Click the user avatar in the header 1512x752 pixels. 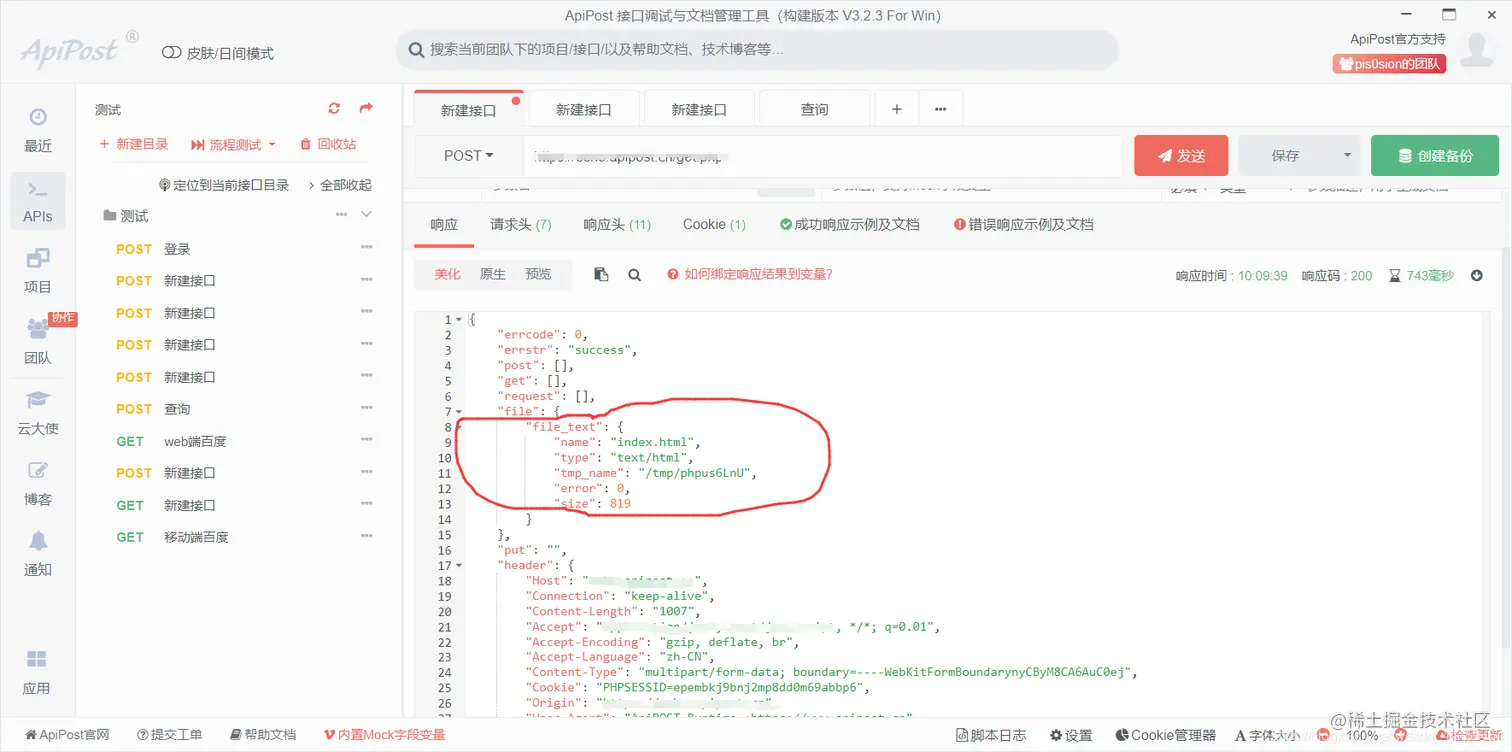[x=1477, y=51]
